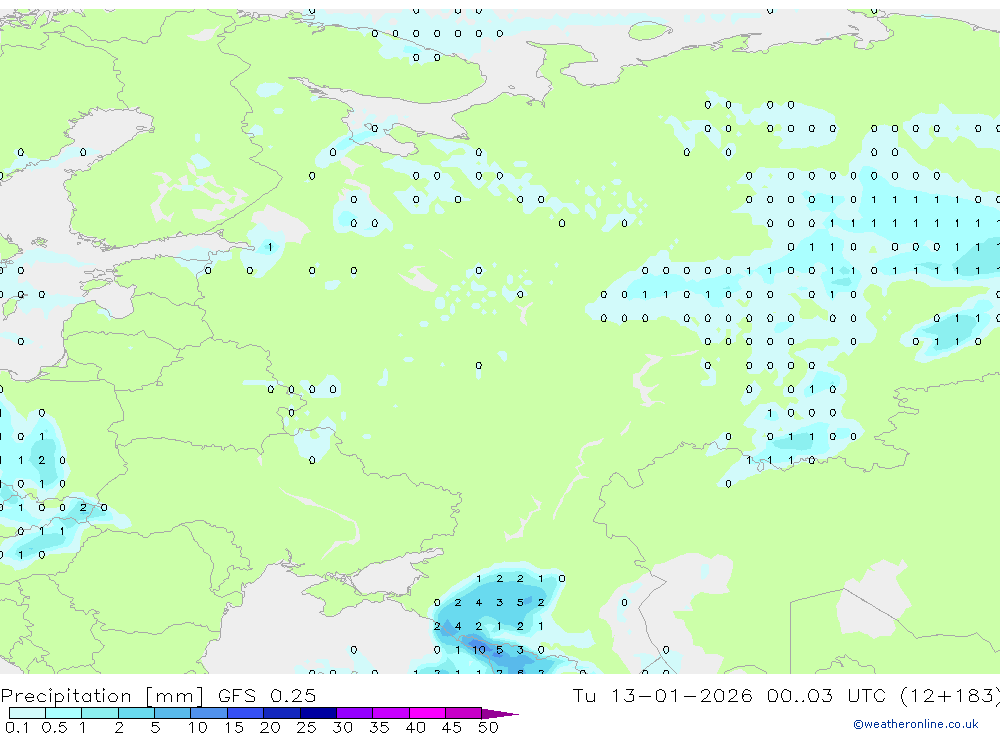Image resolution: width=1000 pixels, height=733 pixels.
Task: Pick the 1–2 mm legend color swatch
Action: point(100,713)
